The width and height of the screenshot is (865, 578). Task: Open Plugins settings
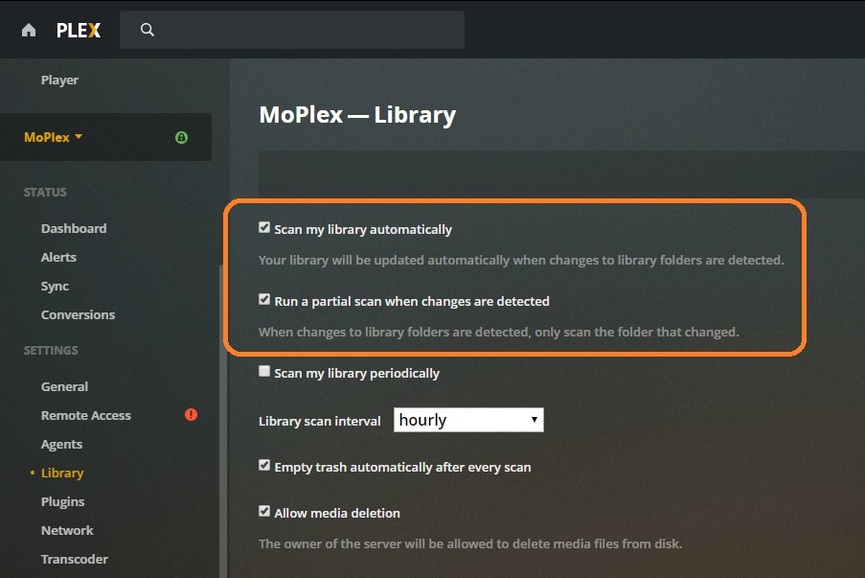[x=63, y=502]
